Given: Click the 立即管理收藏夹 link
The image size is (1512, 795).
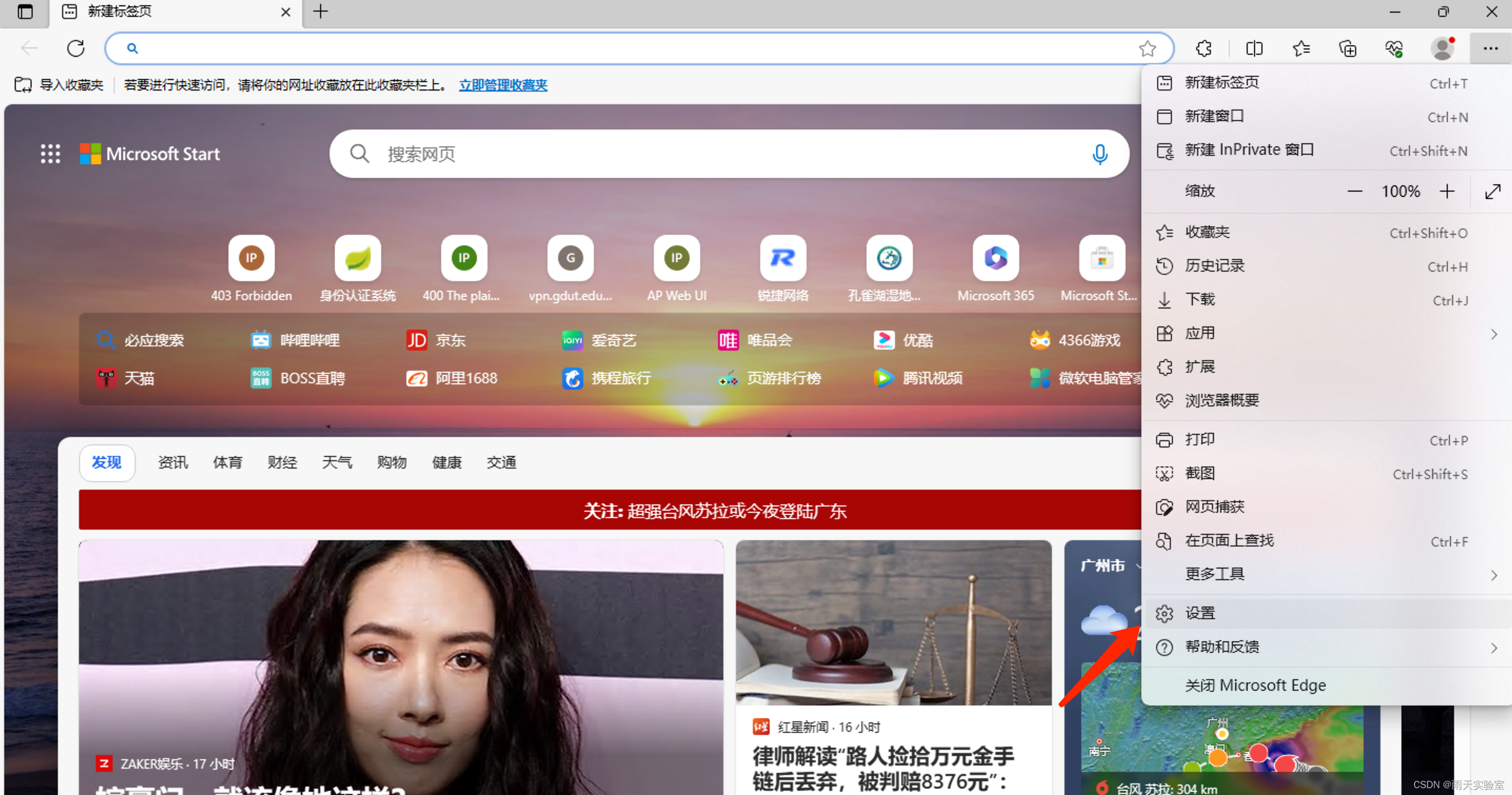Looking at the screenshot, I should 503,85.
